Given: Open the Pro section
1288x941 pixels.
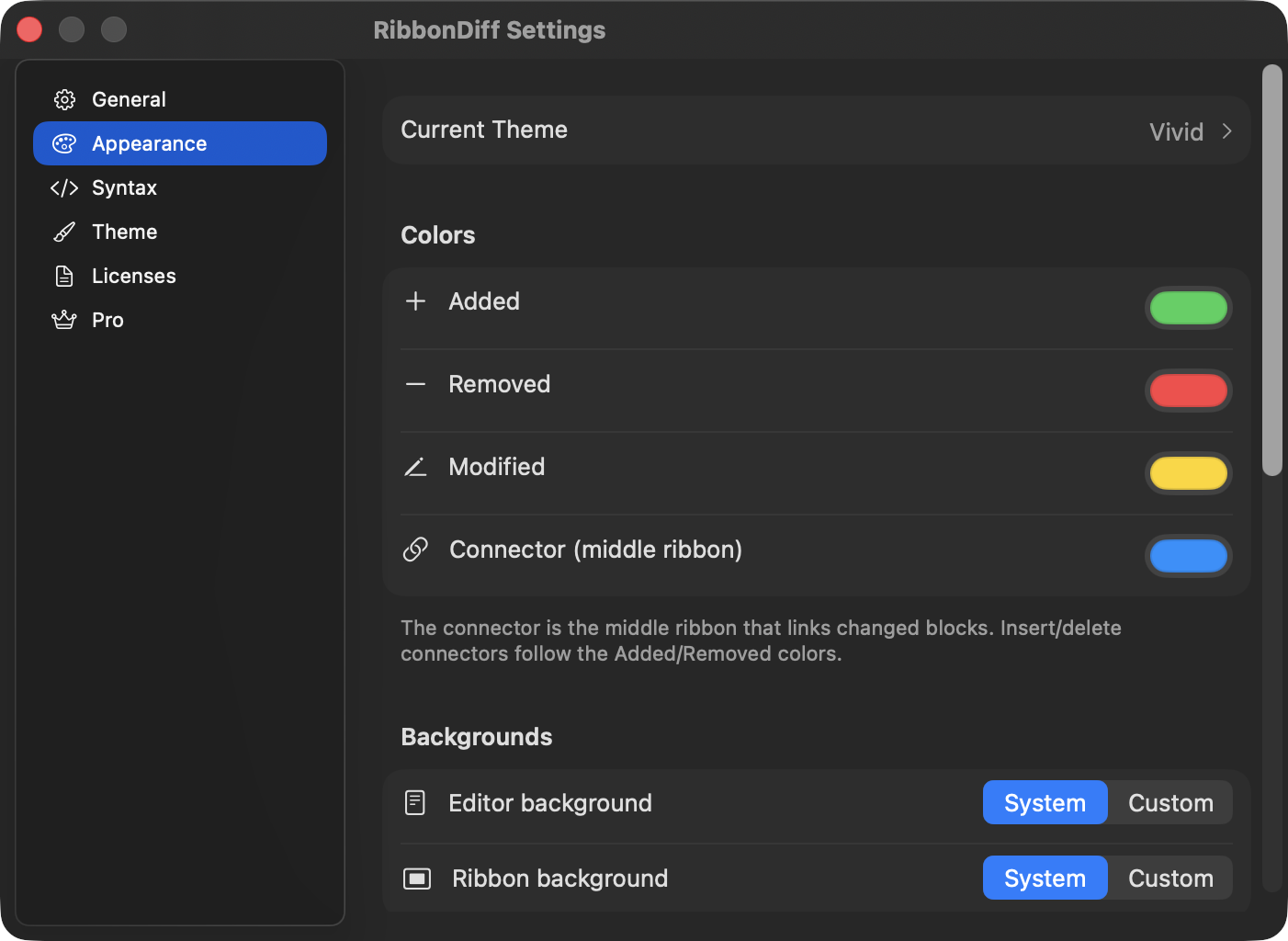Looking at the screenshot, I should tap(180, 320).
